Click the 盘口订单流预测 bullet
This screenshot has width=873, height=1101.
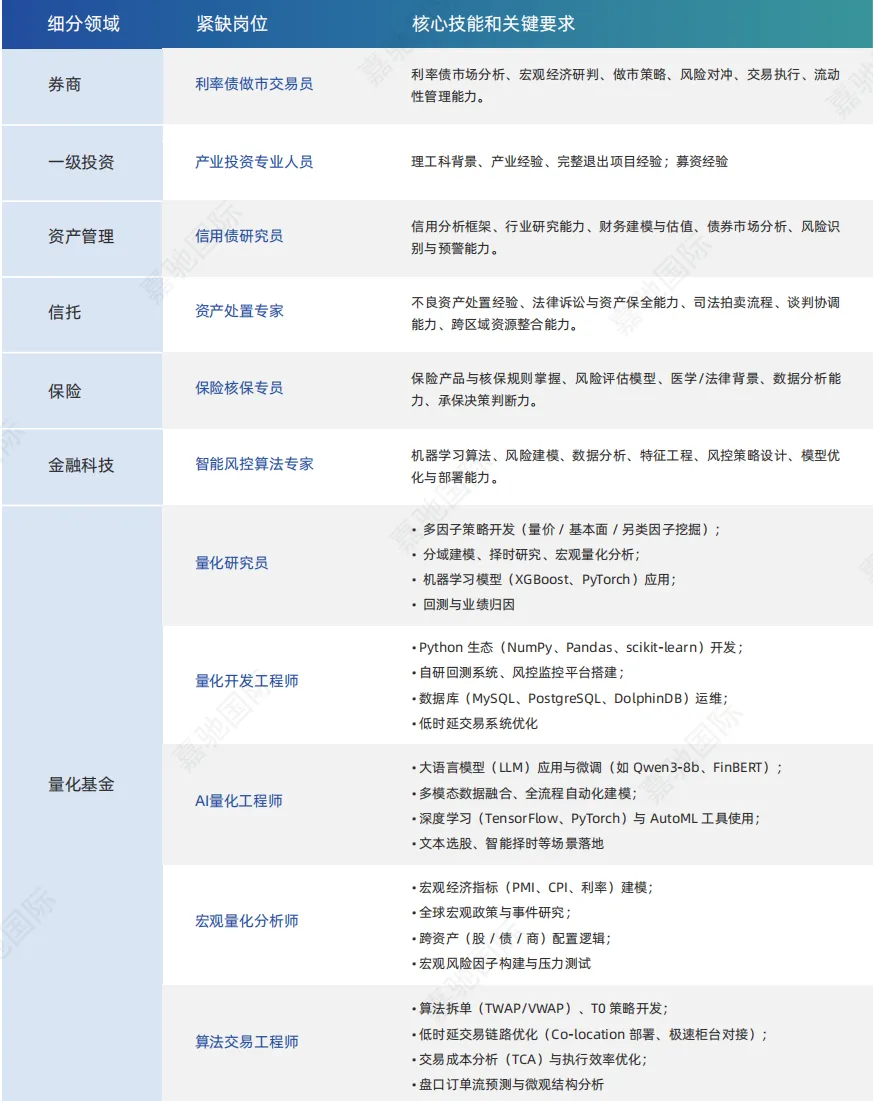coord(508,1085)
